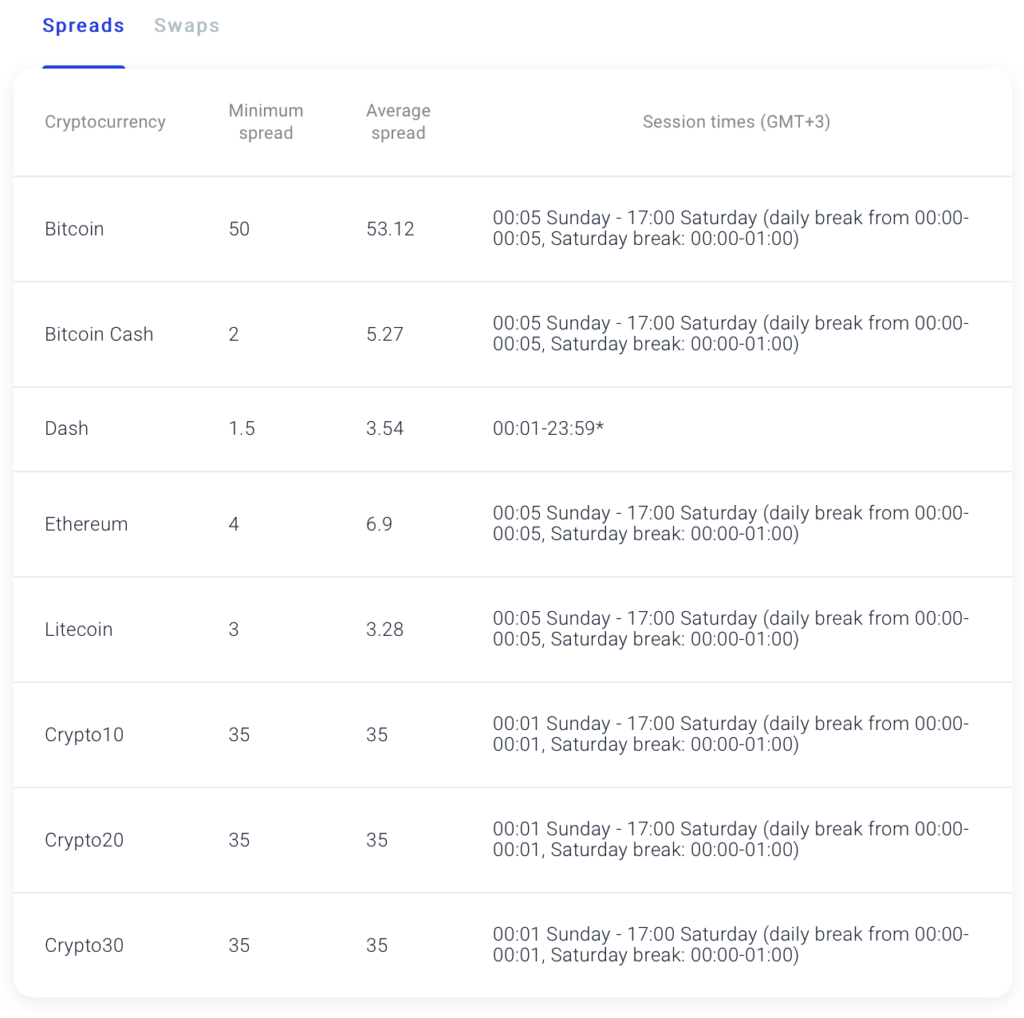Click Litecoin average spread 3.28
Screen dimensions: 1024x1018
(385, 629)
